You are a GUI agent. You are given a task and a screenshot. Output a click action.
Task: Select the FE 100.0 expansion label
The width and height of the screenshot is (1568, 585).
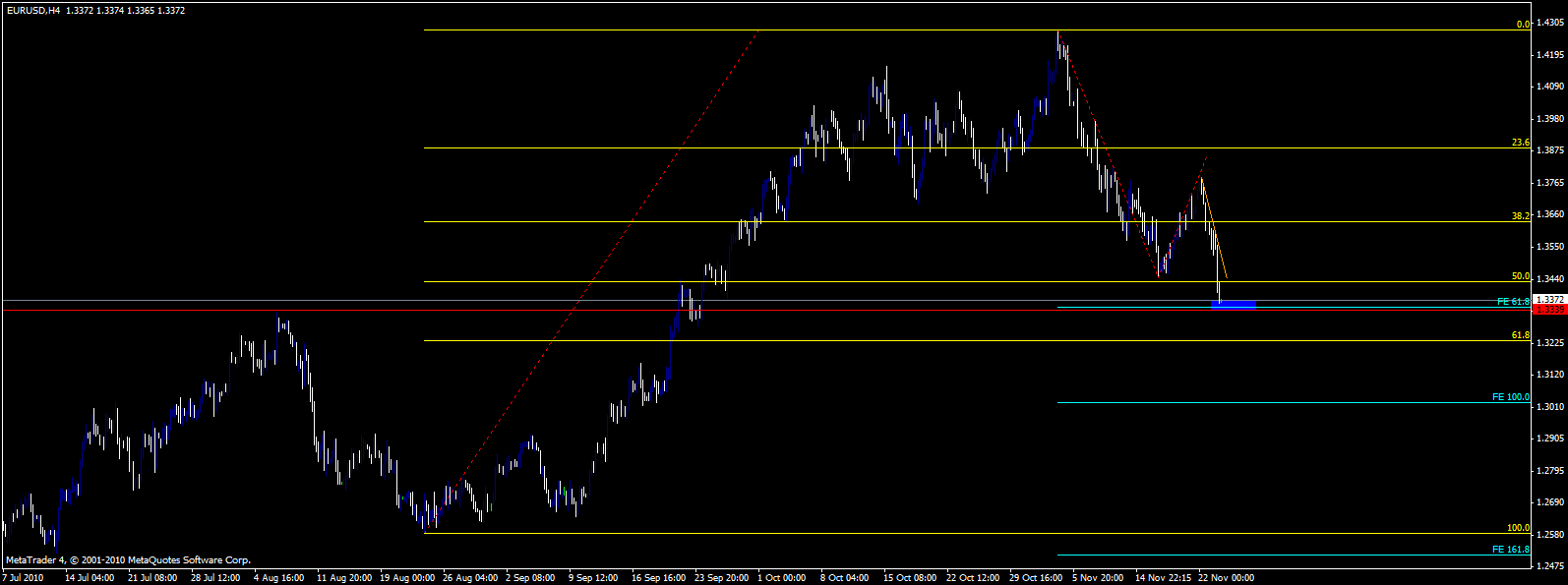coord(1510,397)
